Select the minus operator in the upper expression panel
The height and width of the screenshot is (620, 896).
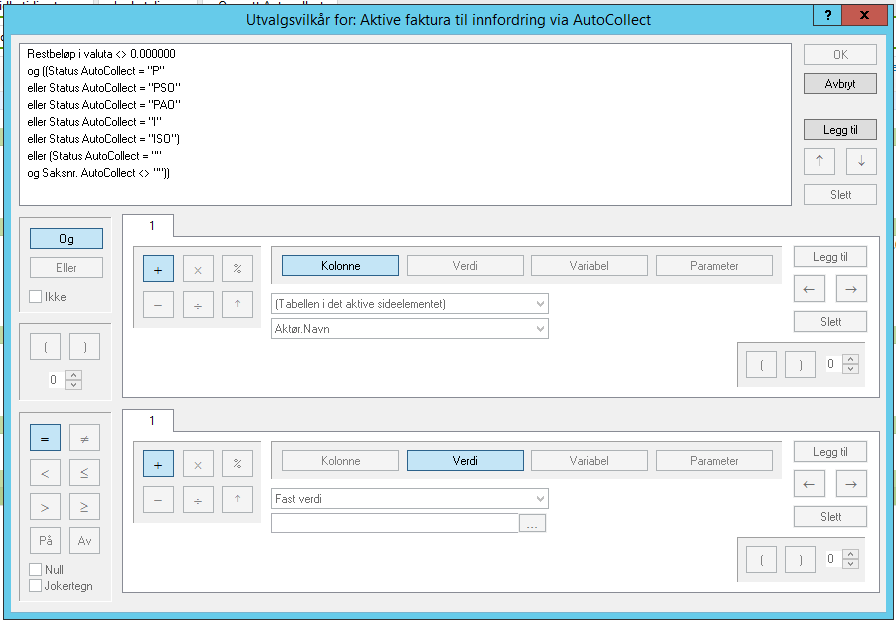click(x=158, y=305)
